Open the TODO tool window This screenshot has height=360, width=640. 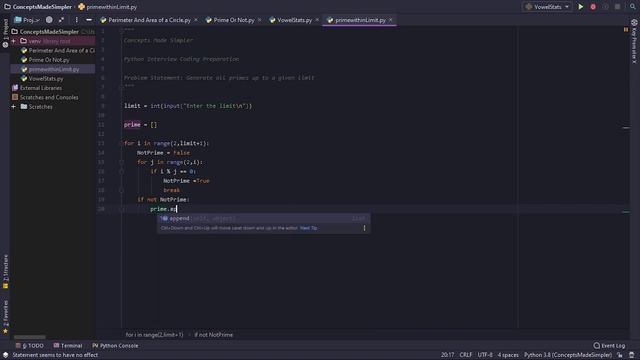[x=30, y=346]
